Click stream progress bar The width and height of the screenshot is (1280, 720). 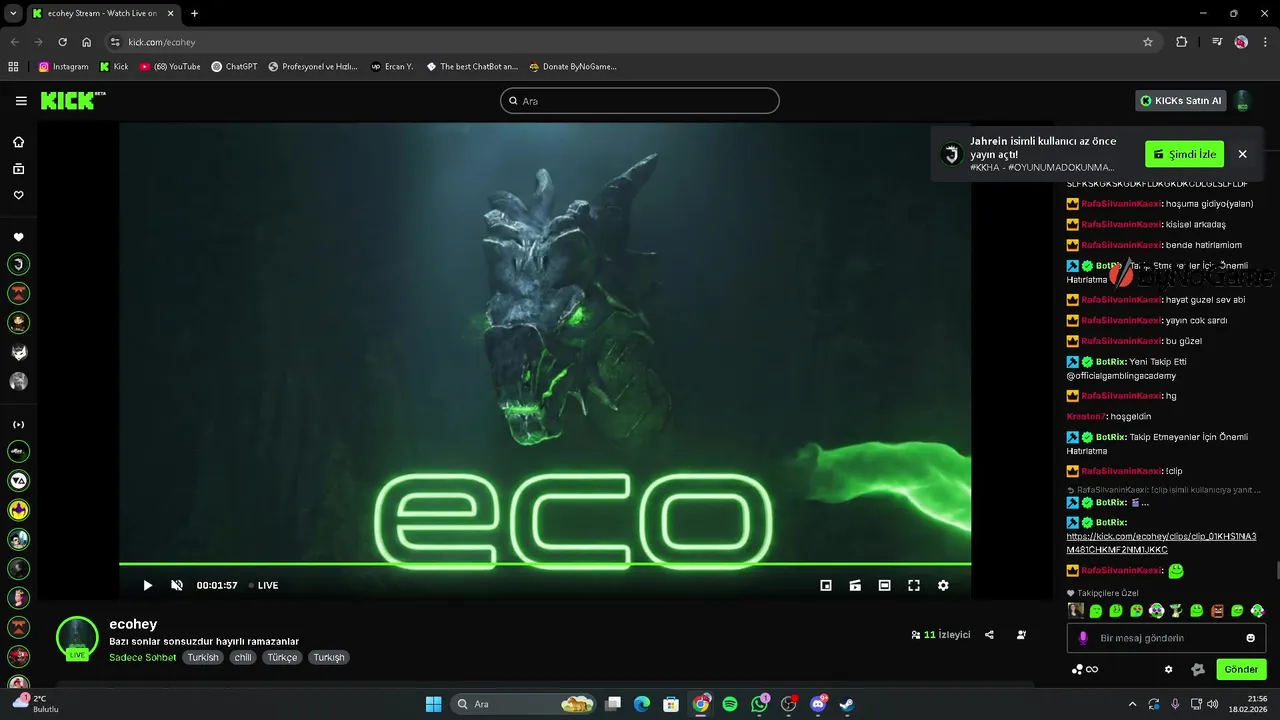tap(545, 565)
